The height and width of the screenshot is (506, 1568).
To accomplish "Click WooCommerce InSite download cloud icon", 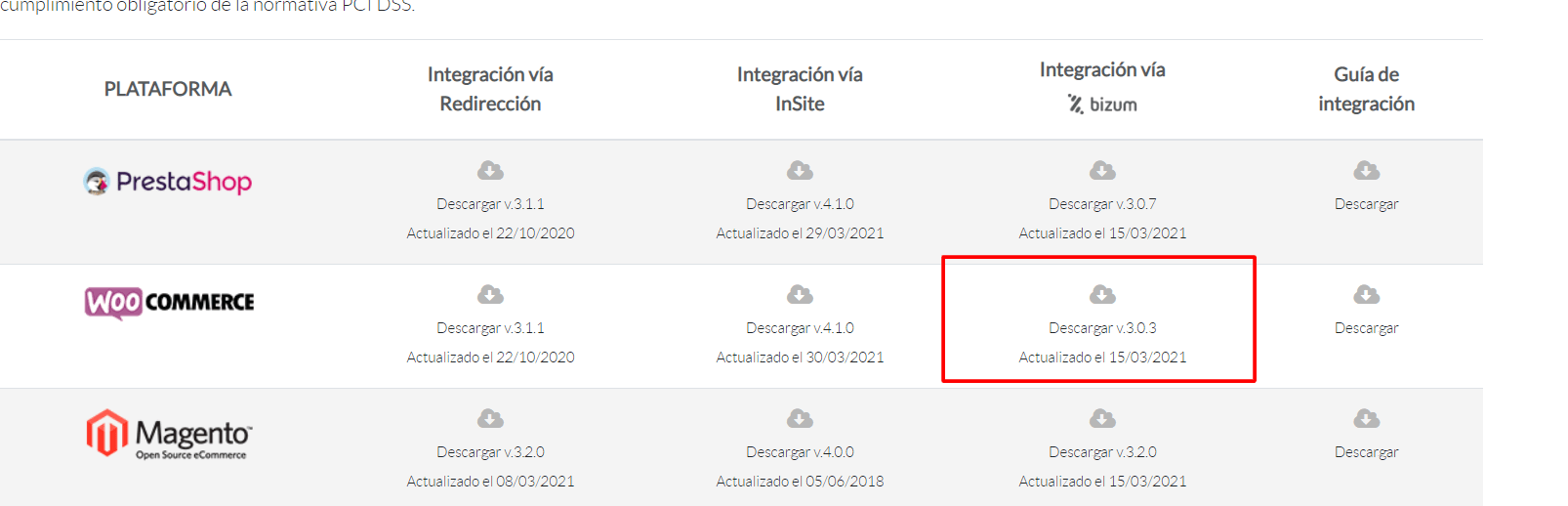I will 800,295.
